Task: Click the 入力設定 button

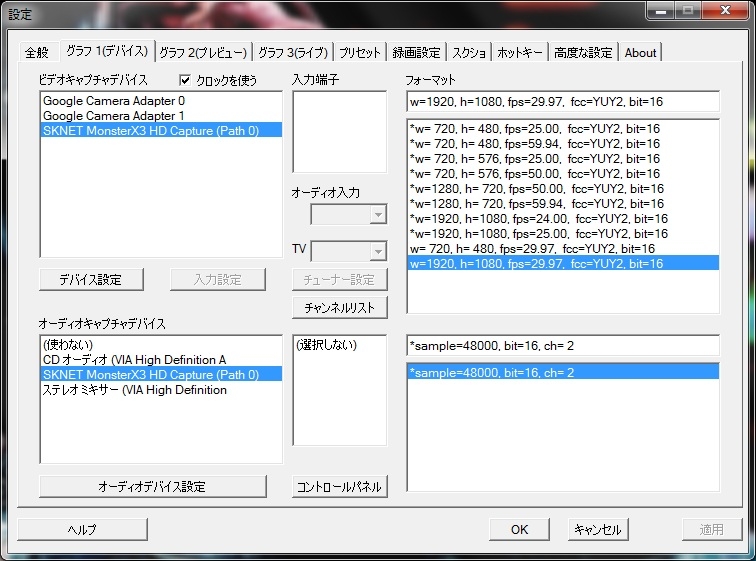Action: click(x=217, y=280)
